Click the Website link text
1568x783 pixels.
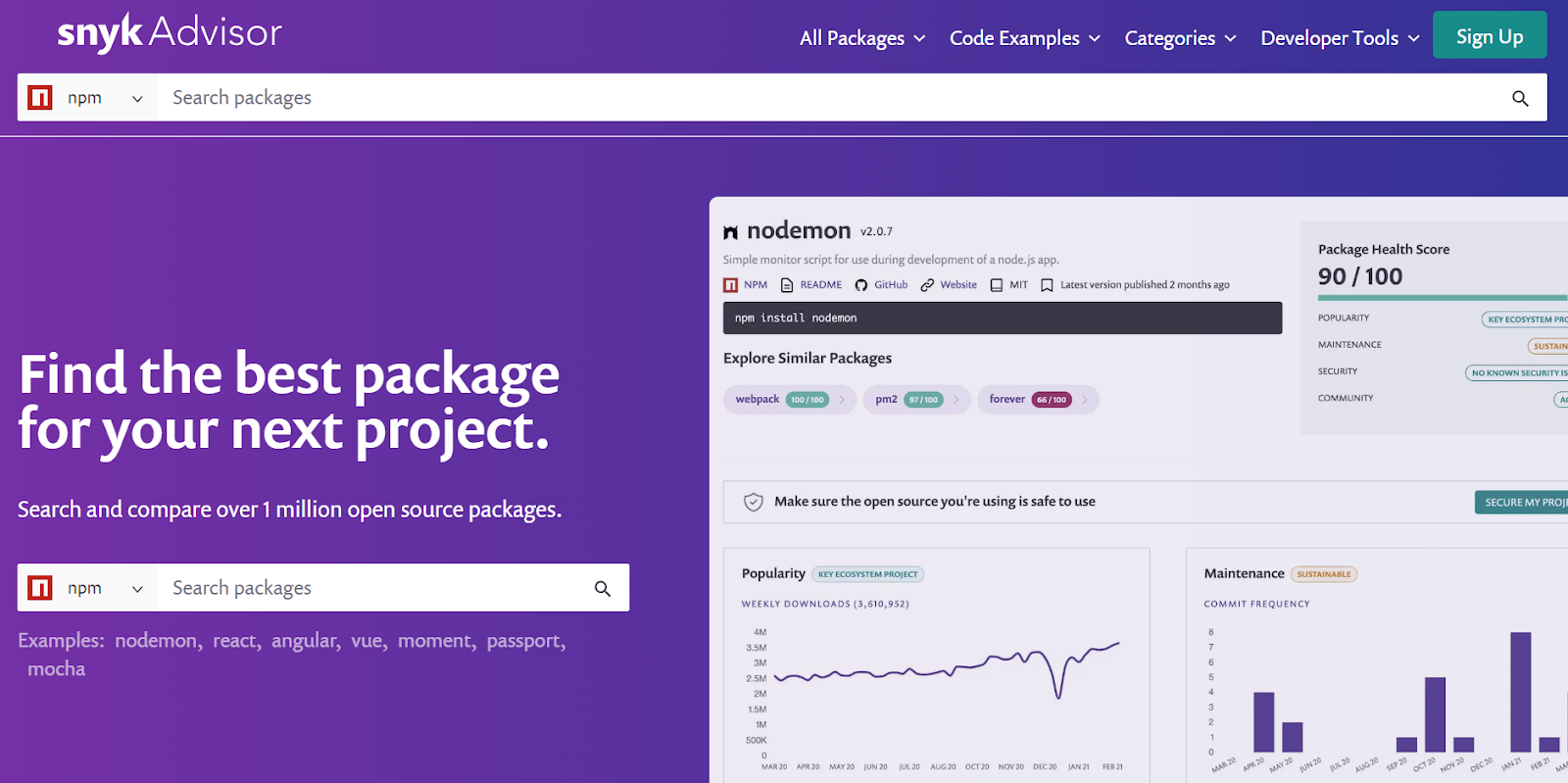pyautogui.click(x=958, y=285)
